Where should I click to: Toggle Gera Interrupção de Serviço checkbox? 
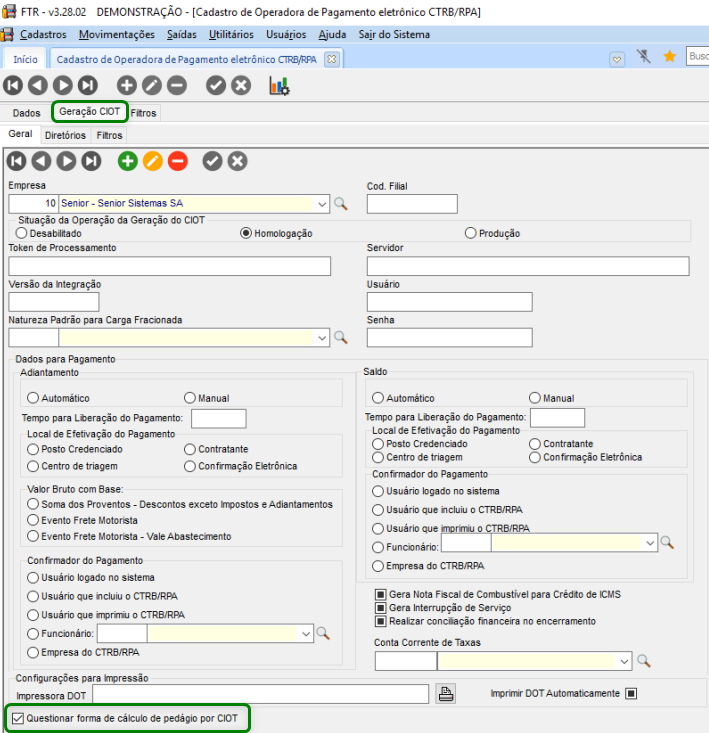pos(381,608)
